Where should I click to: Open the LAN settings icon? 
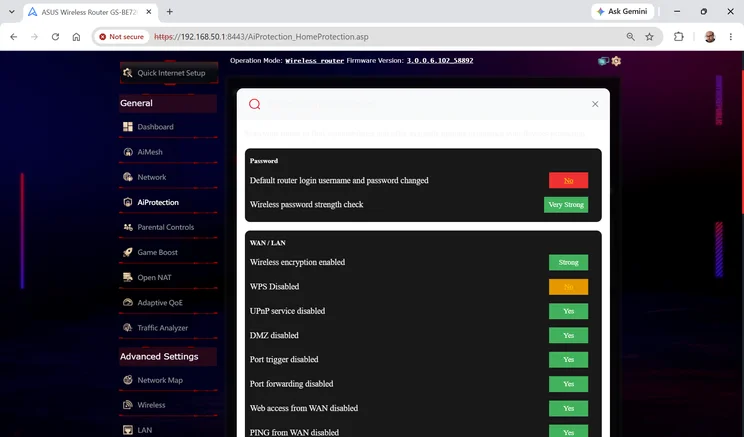coord(128,430)
